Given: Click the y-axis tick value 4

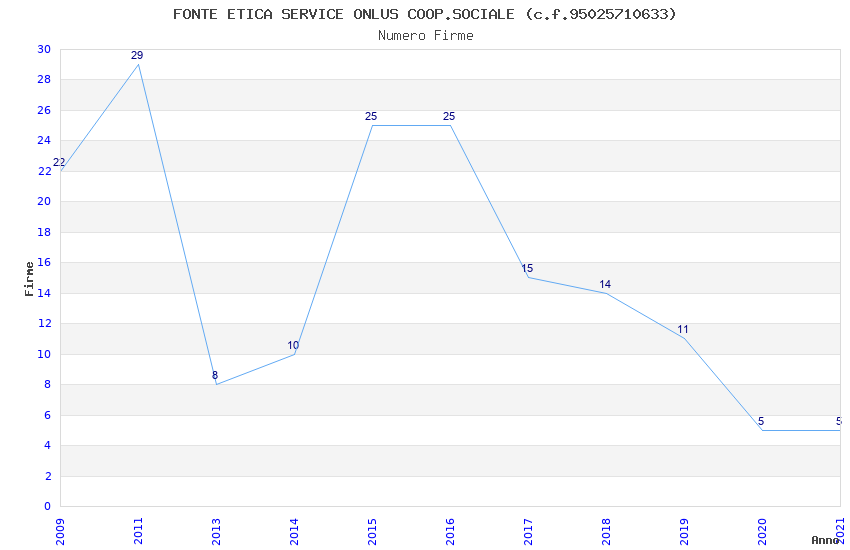Looking at the screenshot, I should pyautogui.click(x=48, y=445).
